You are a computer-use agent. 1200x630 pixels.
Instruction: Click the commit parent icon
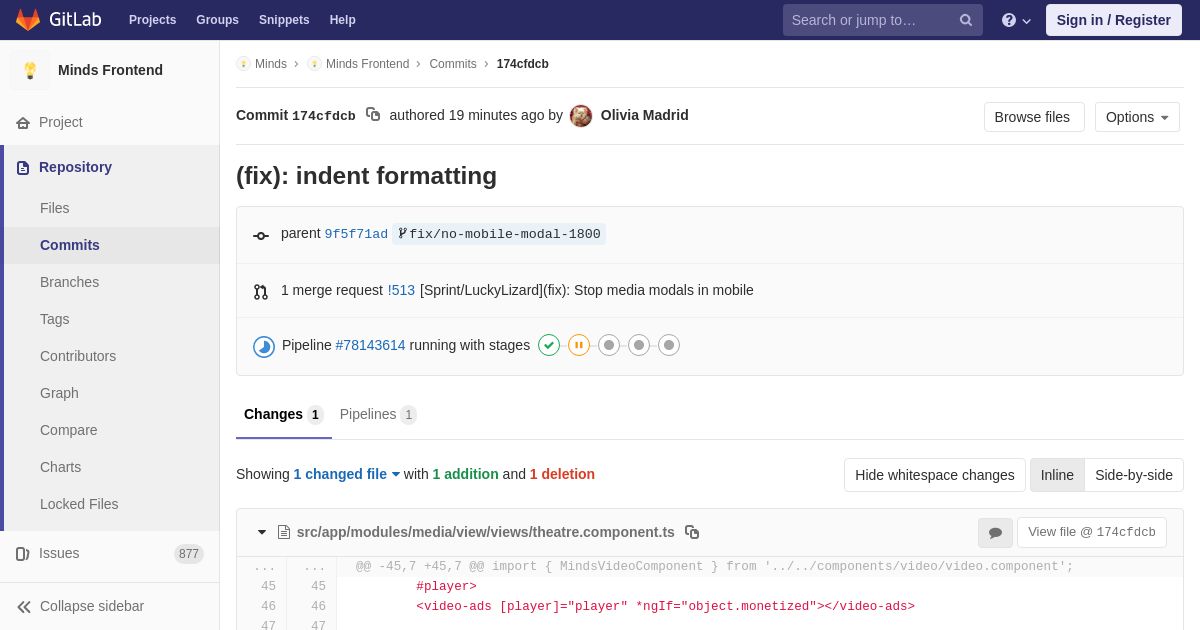[261, 236]
